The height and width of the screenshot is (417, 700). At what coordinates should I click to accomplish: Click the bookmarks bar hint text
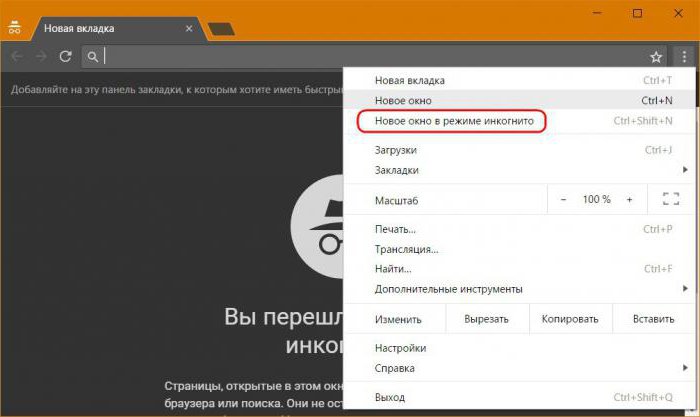click(x=177, y=90)
